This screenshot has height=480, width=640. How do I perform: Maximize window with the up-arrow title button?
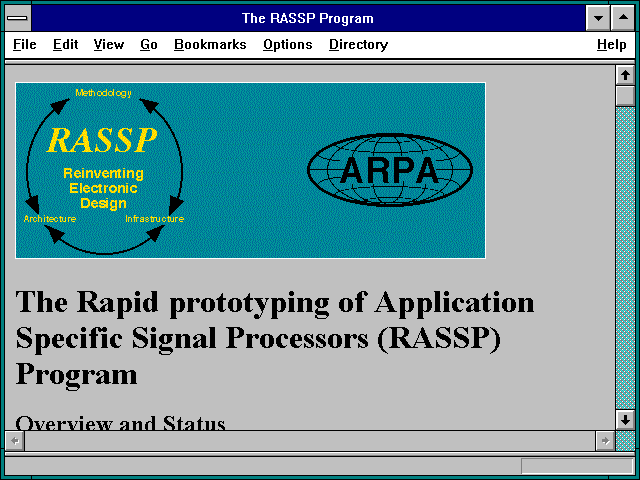[623, 18]
